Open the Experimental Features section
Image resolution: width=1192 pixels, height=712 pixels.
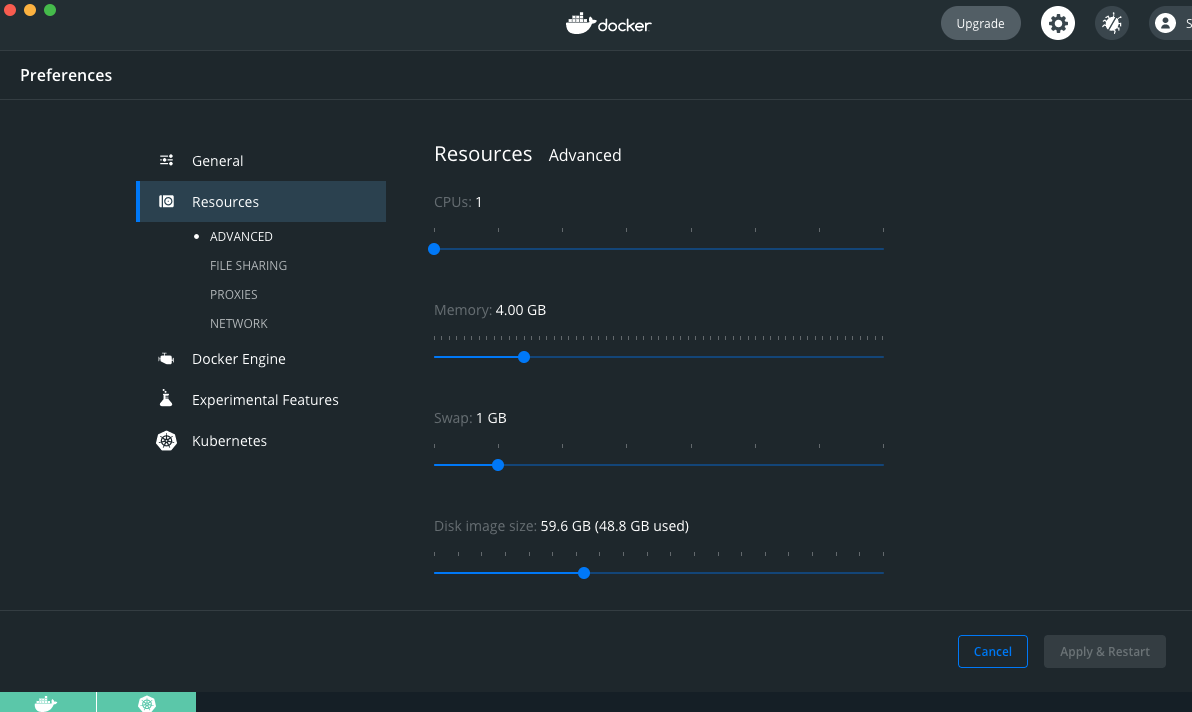click(x=262, y=400)
